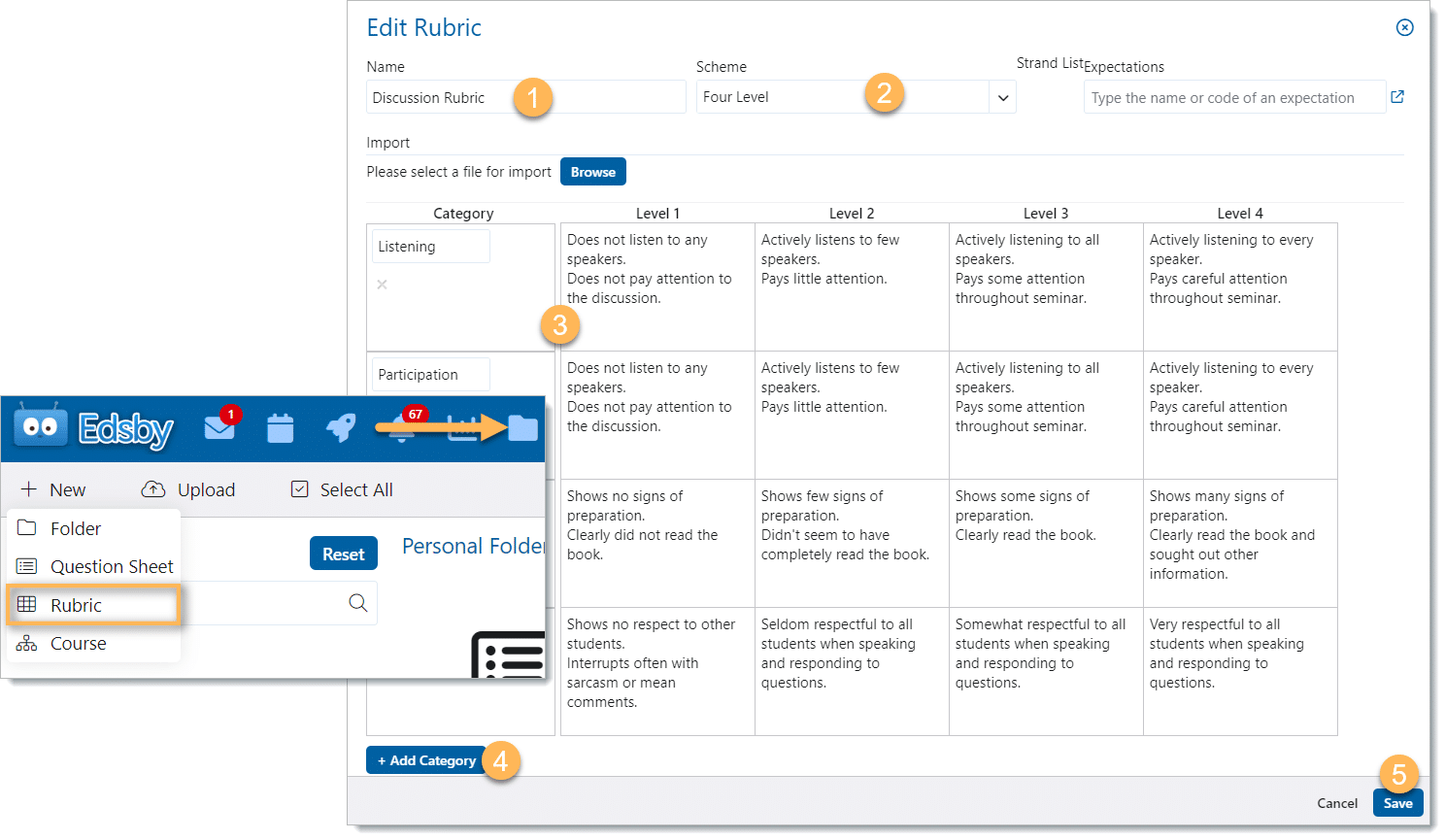Expand the Scheme dropdown
This screenshot has height=840, width=1445.
click(x=1003, y=97)
